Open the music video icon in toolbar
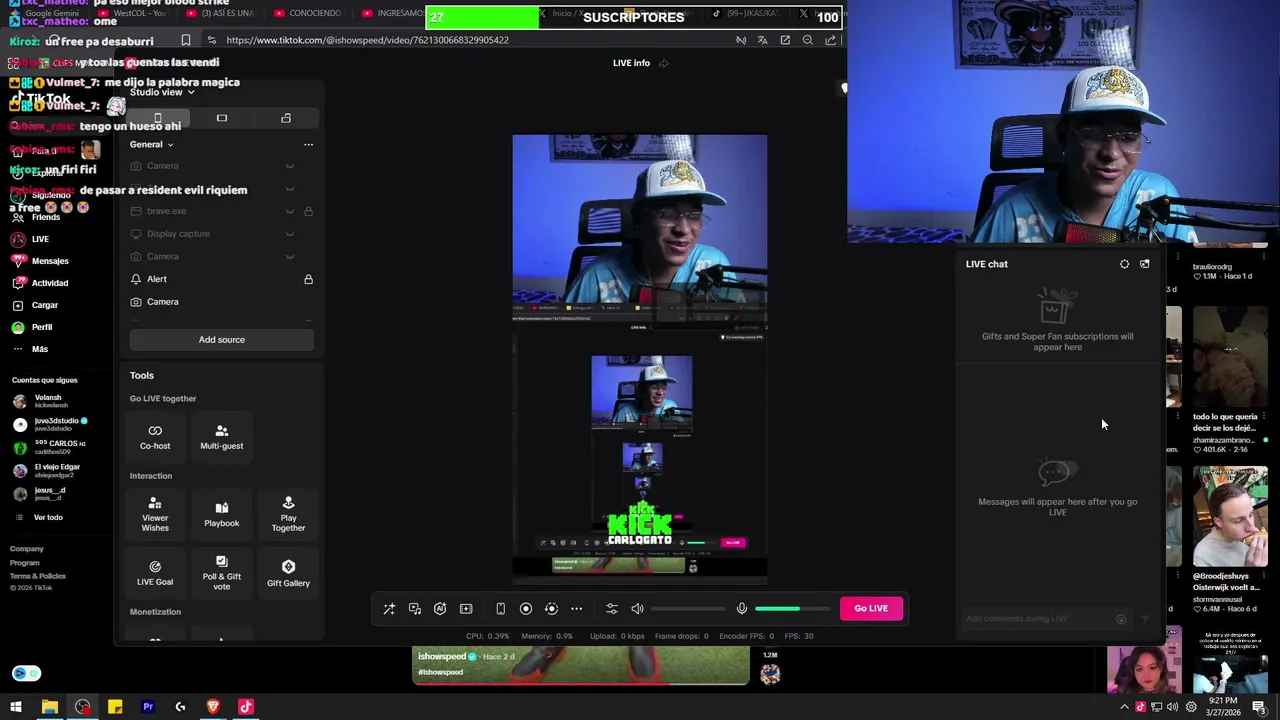Screen dimensions: 1280x720 pos(415,609)
